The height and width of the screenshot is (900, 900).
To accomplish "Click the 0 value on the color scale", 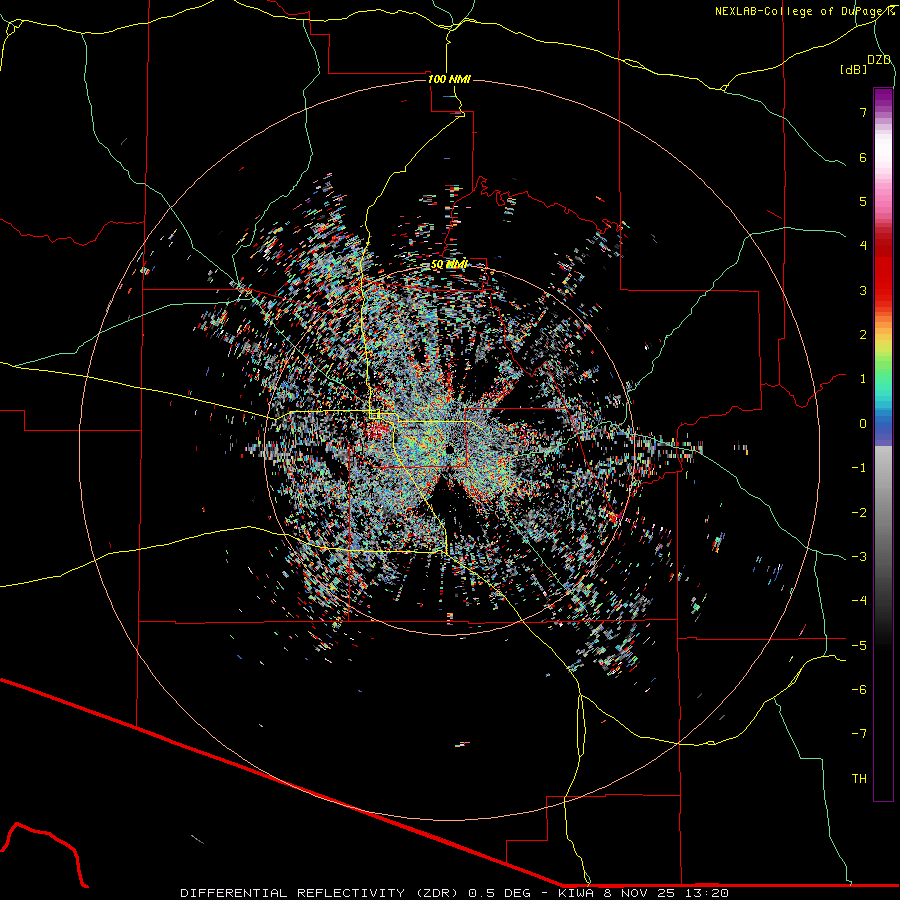I will click(x=863, y=424).
